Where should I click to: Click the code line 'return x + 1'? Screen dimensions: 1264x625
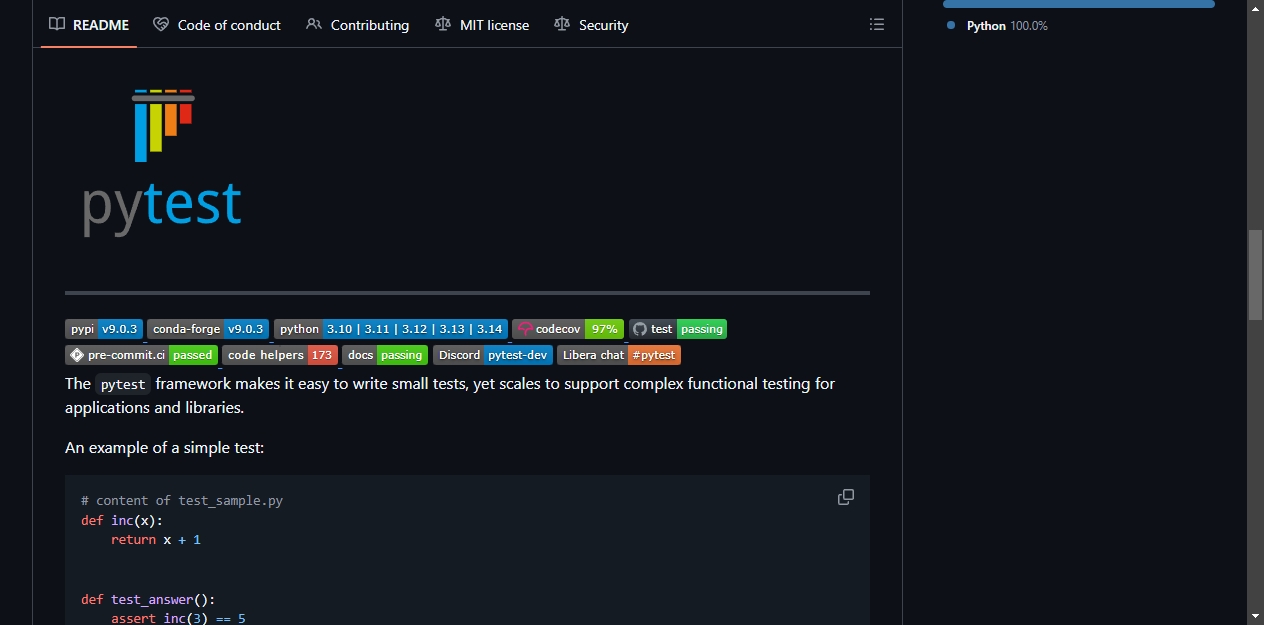point(156,539)
